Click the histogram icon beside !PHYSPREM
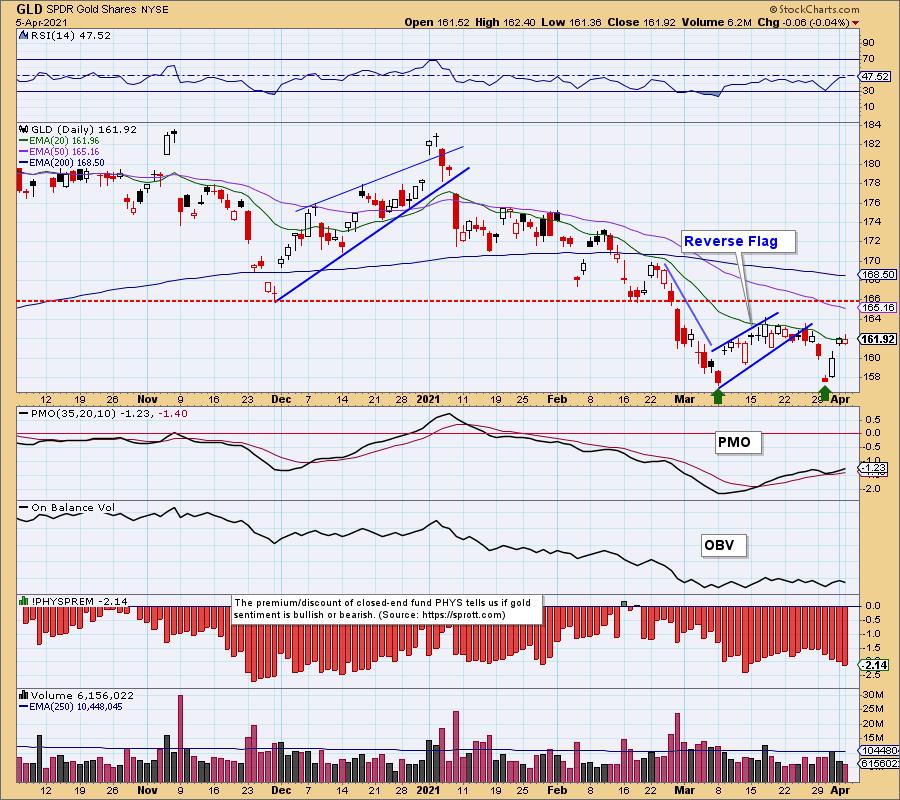The height and width of the screenshot is (800, 900). point(24,601)
